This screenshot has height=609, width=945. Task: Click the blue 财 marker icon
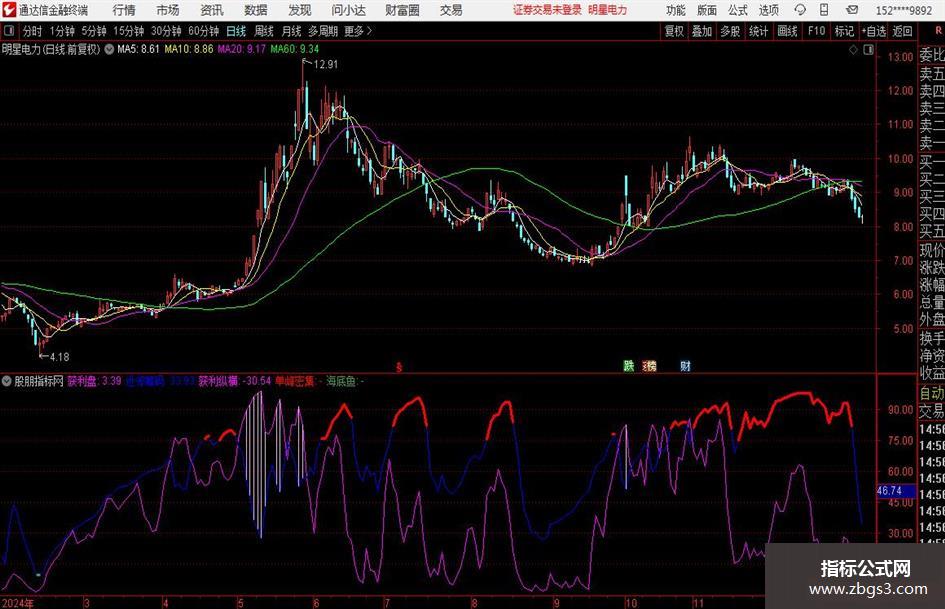[685, 365]
